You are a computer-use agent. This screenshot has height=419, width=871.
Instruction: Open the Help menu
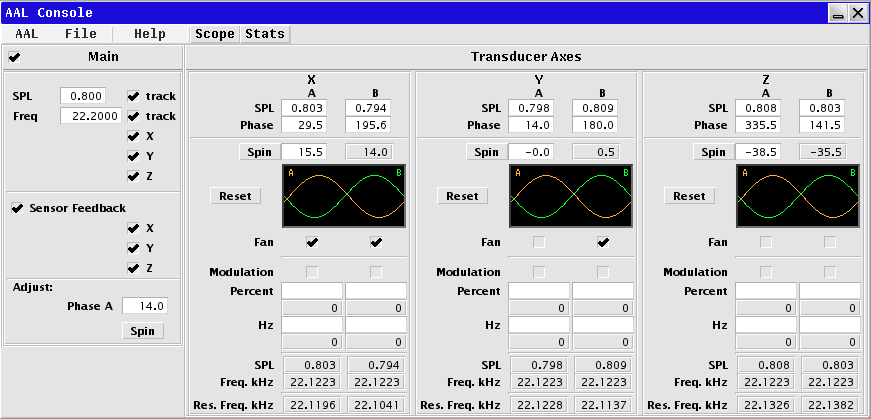pyautogui.click(x=149, y=34)
